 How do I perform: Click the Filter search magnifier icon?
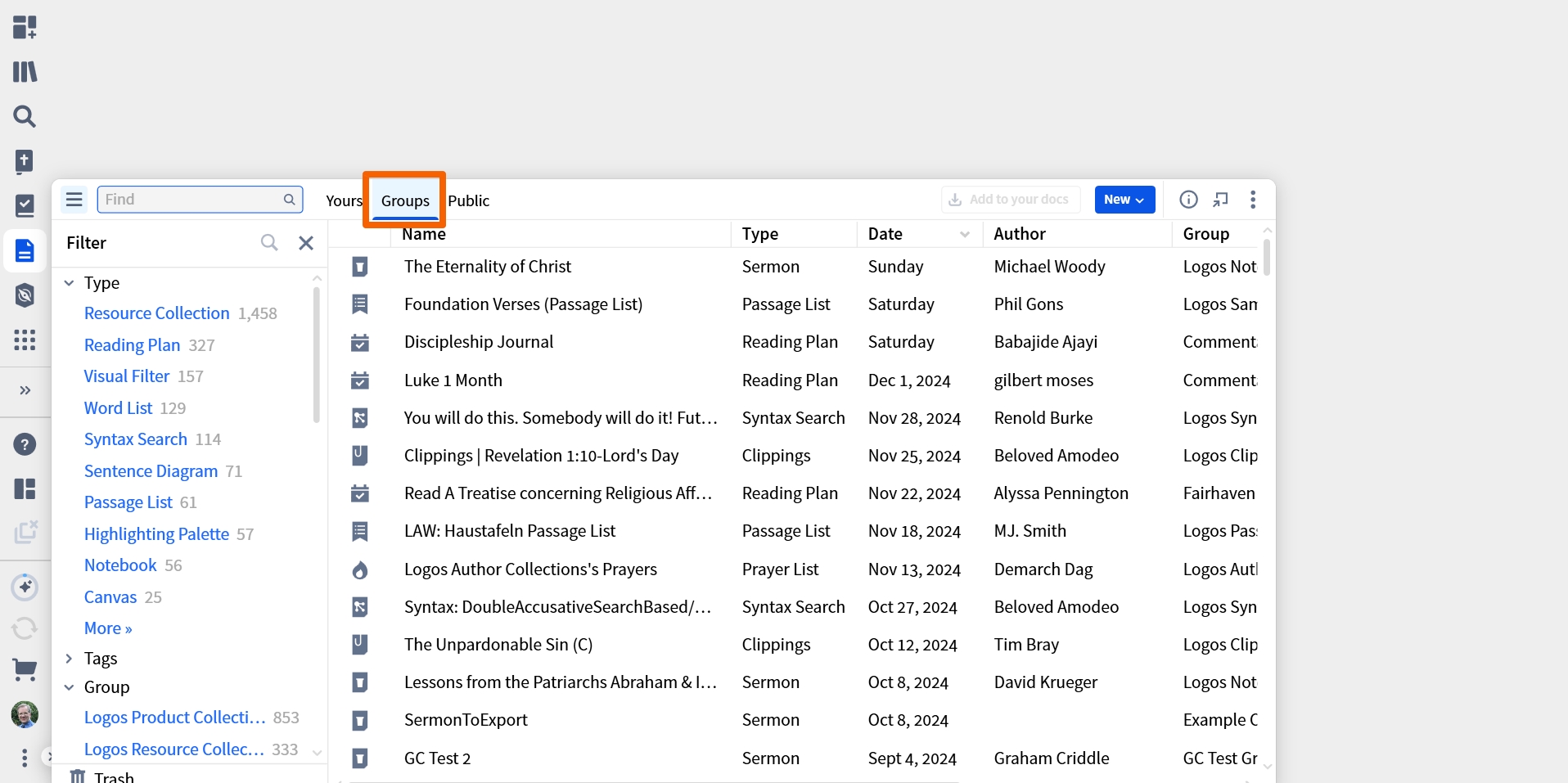269,242
